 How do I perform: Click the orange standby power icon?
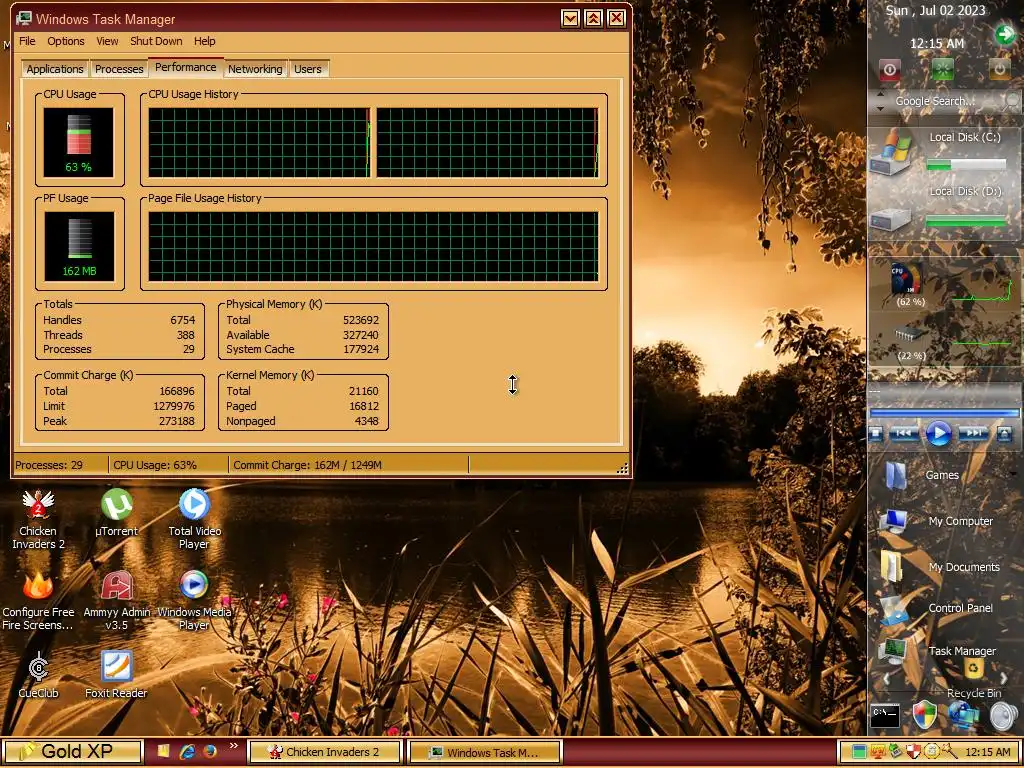[999, 69]
